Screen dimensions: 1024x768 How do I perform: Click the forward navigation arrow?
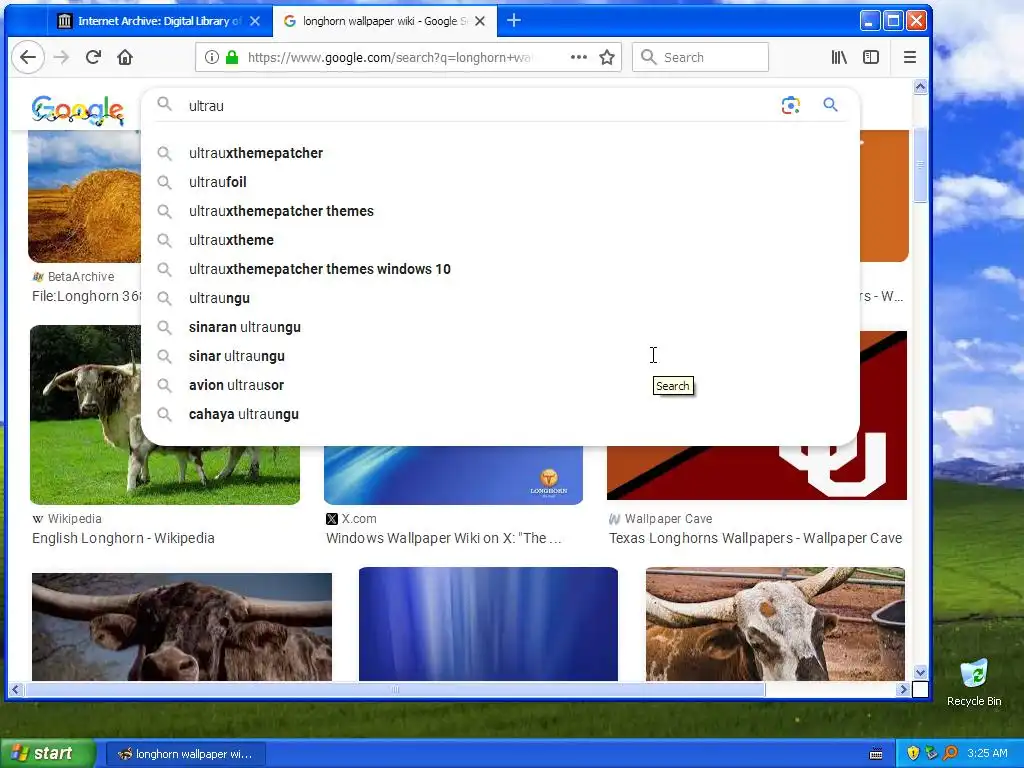[x=61, y=57]
